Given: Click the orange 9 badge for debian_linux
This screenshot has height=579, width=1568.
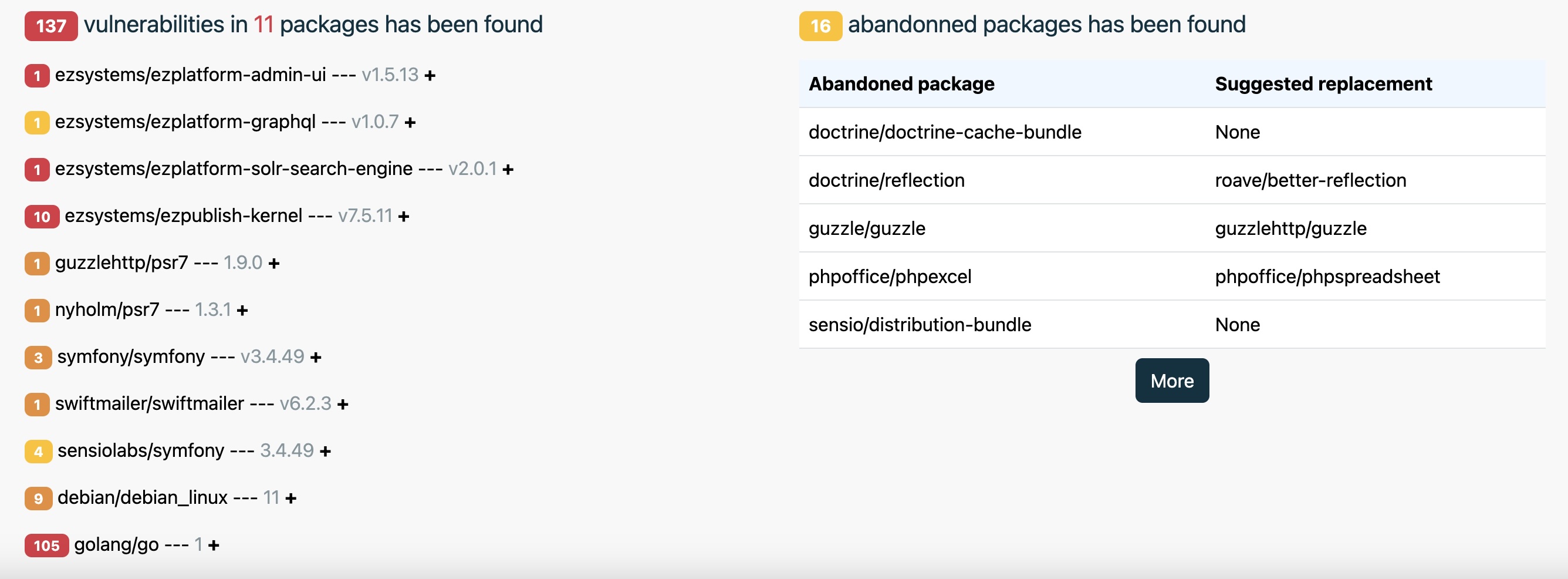Looking at the screenshot, I should click(x=38, y=498).
